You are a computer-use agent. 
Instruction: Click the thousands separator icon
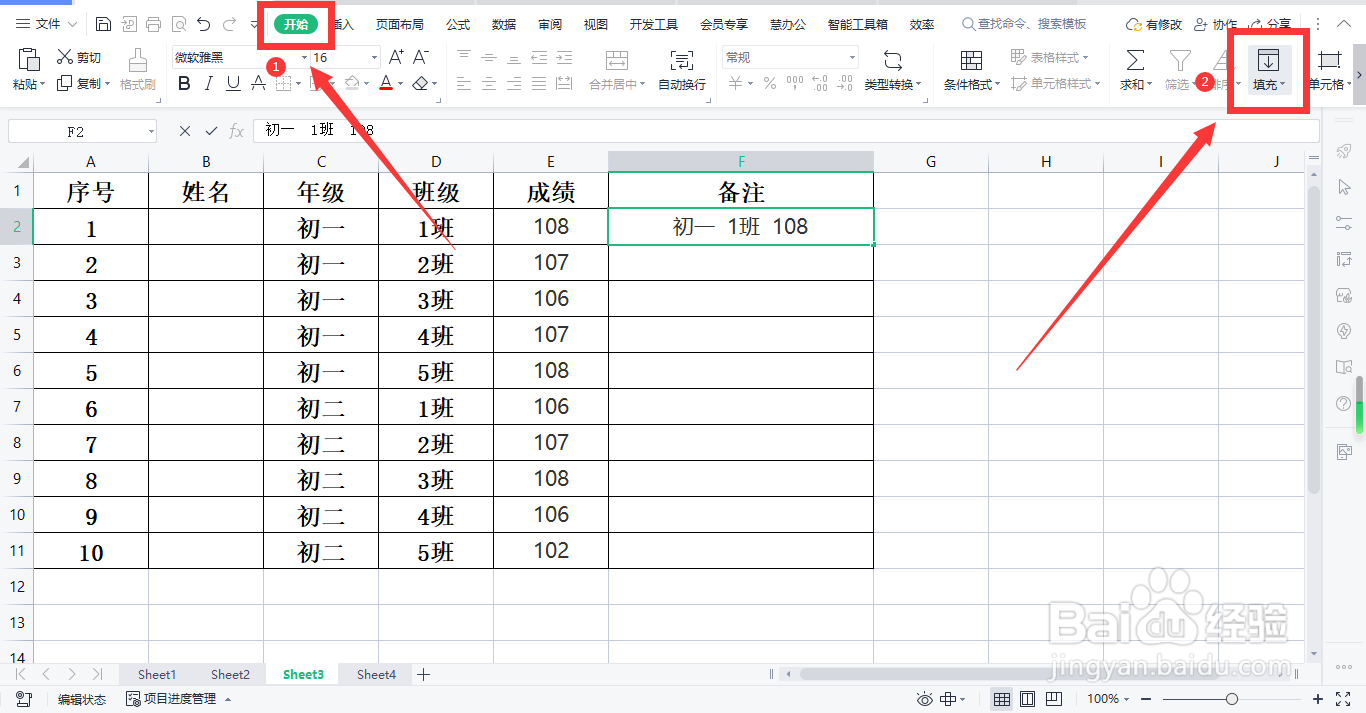[793, 84]
